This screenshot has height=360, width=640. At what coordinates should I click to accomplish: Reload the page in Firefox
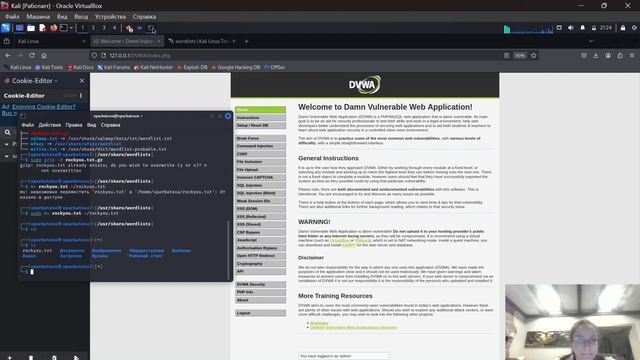[32, 56]
